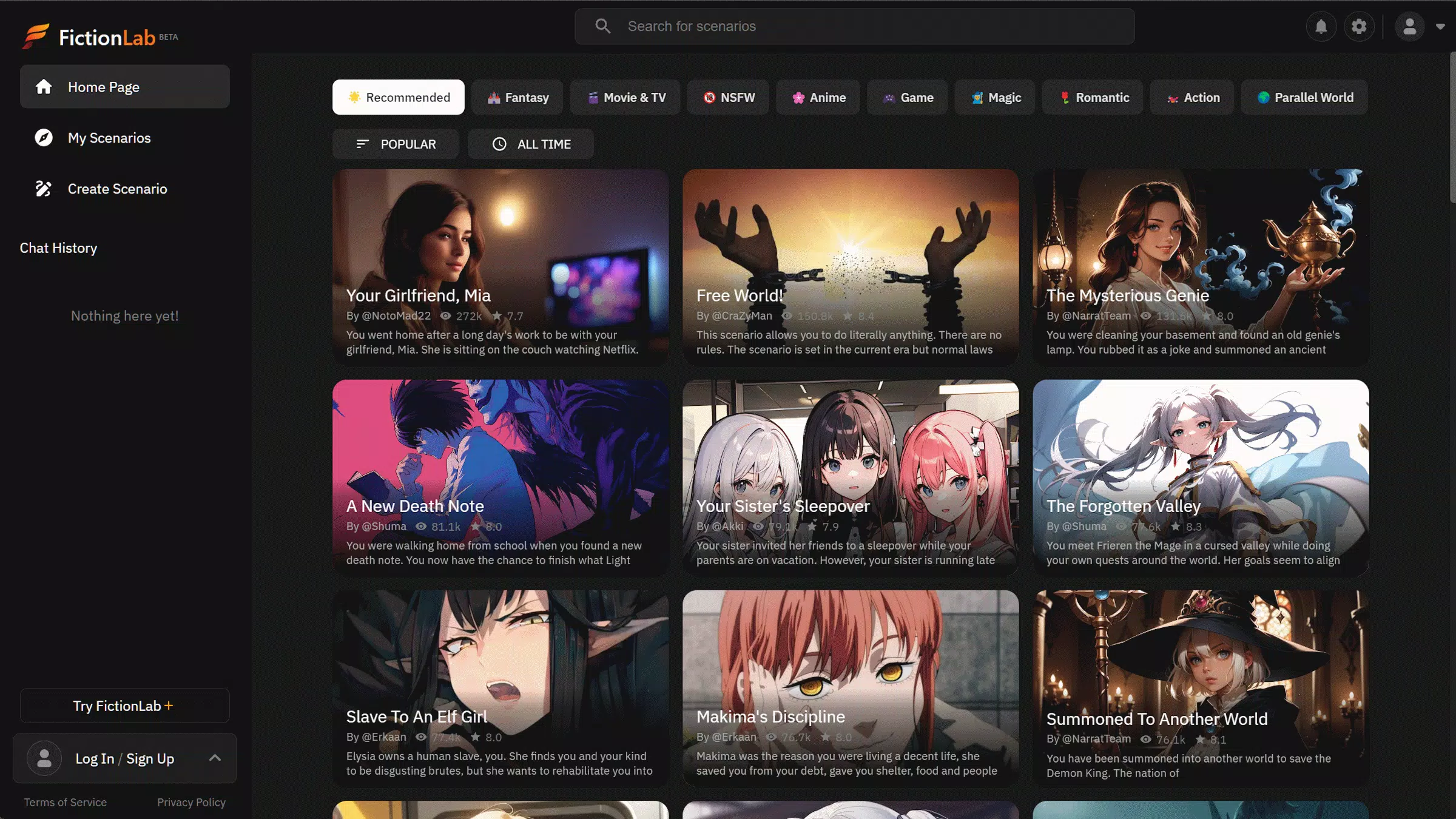This screenshot has height=819, width=1456.
Task: Click the Romantic rose icon
Action: [1065, 98]
